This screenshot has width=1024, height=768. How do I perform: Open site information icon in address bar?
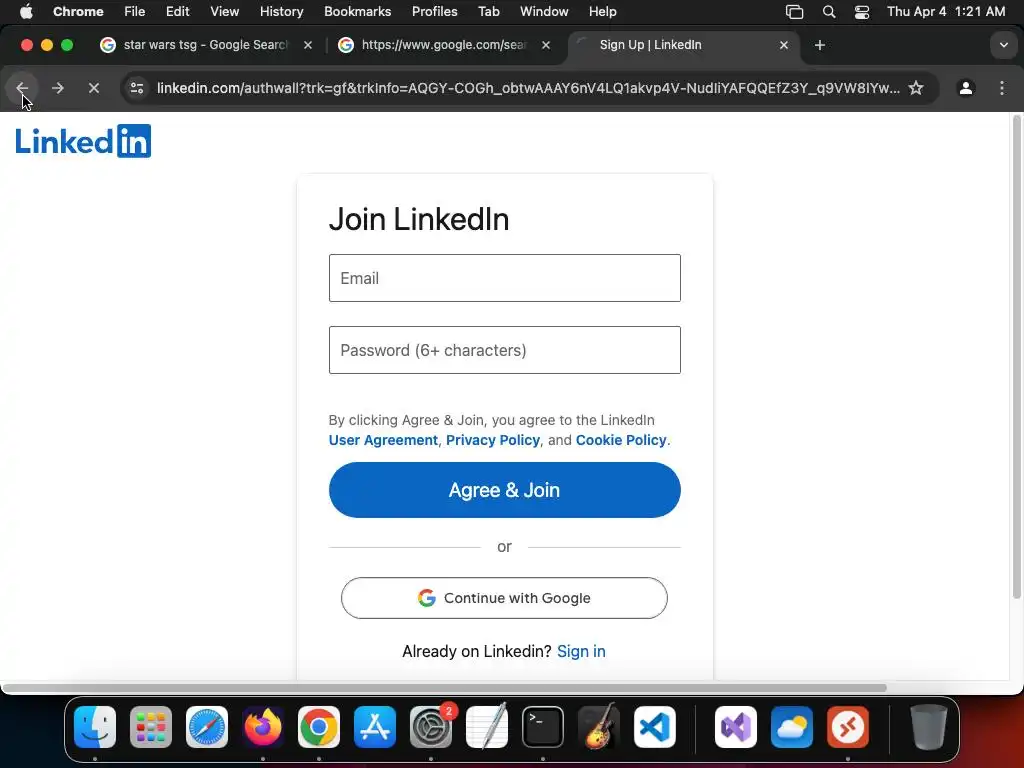[x=136, y=88]
